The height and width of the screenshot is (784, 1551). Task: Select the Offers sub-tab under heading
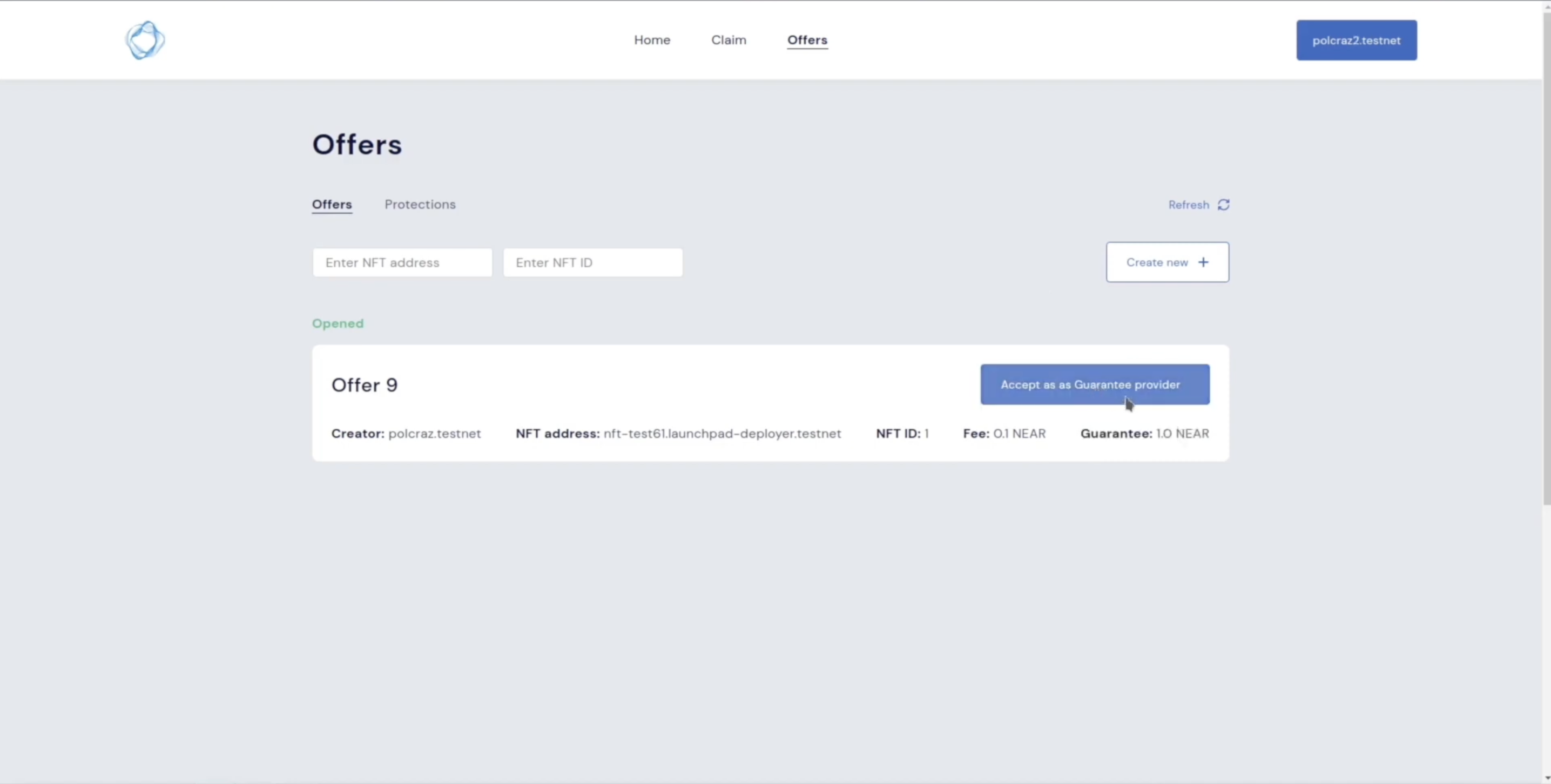(x=332, y=204)
